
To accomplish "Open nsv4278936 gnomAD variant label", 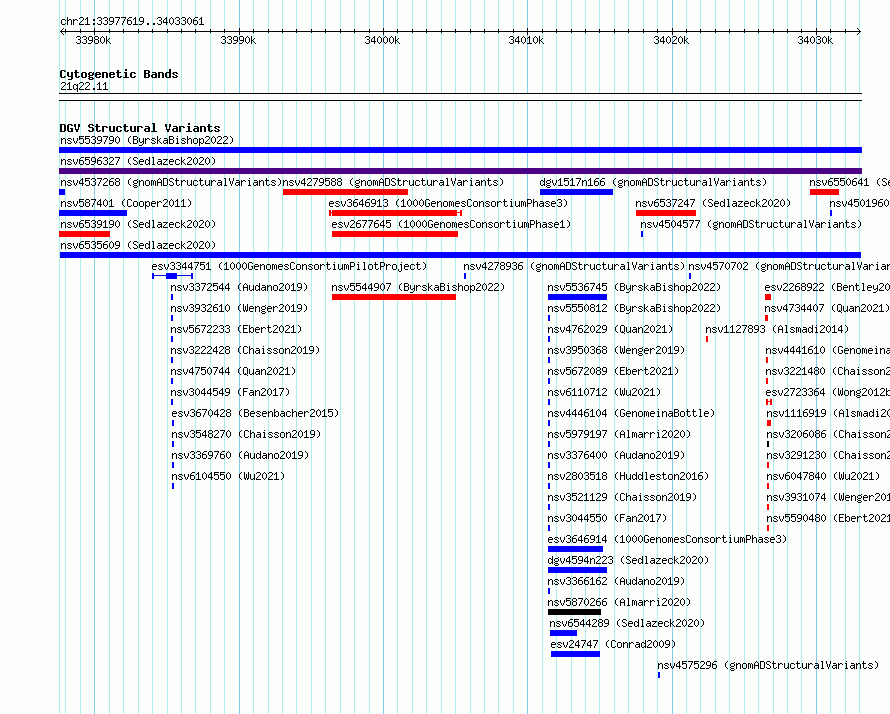I will [574, 266].
